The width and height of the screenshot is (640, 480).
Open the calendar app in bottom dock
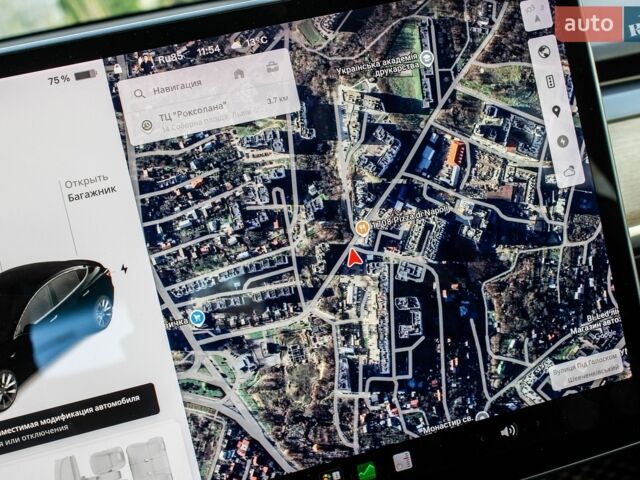coord(402,460)
